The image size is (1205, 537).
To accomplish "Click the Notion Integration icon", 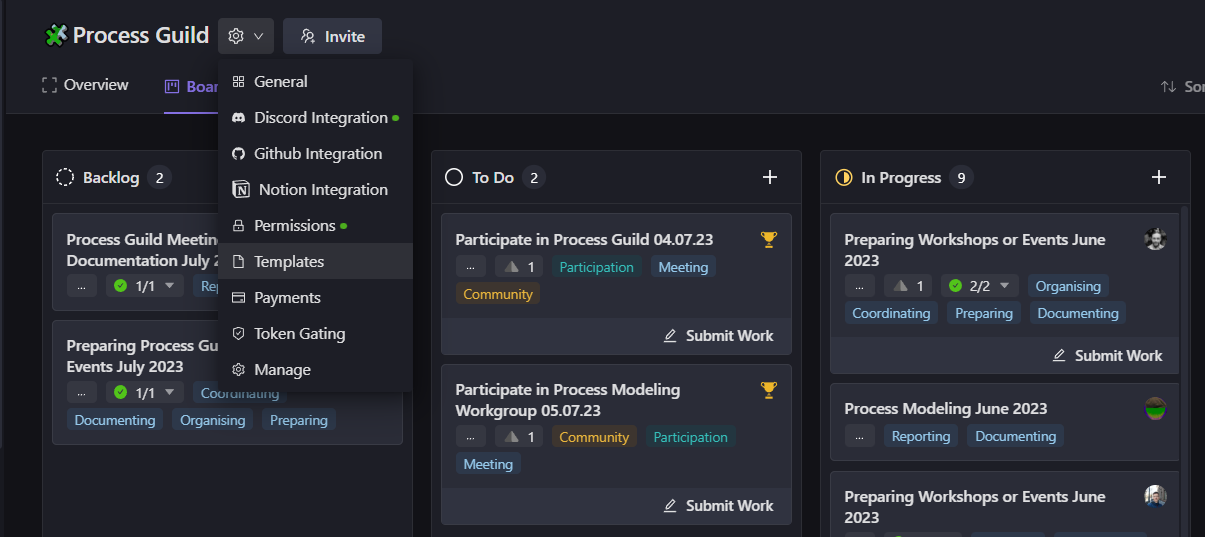I will pyautogui.click(x=241, y=190).
